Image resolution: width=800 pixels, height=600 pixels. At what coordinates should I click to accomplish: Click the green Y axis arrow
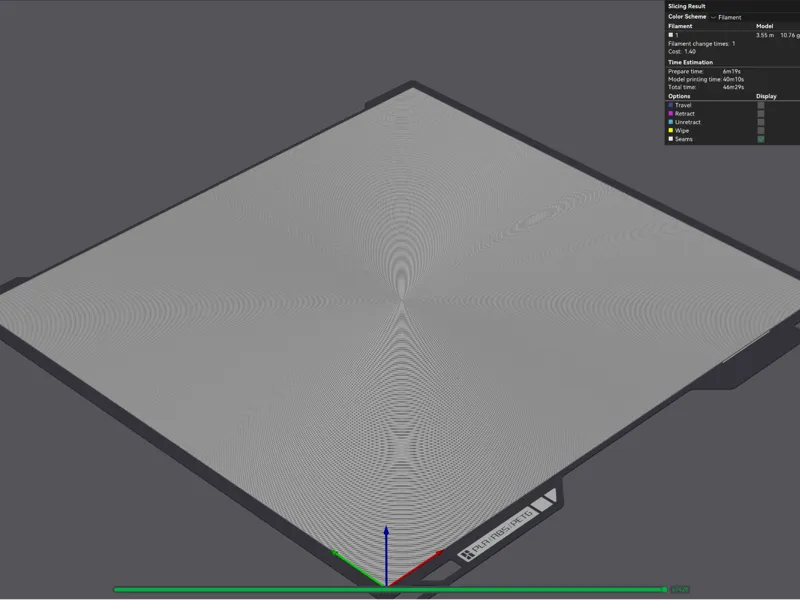[x=357, y=568]
